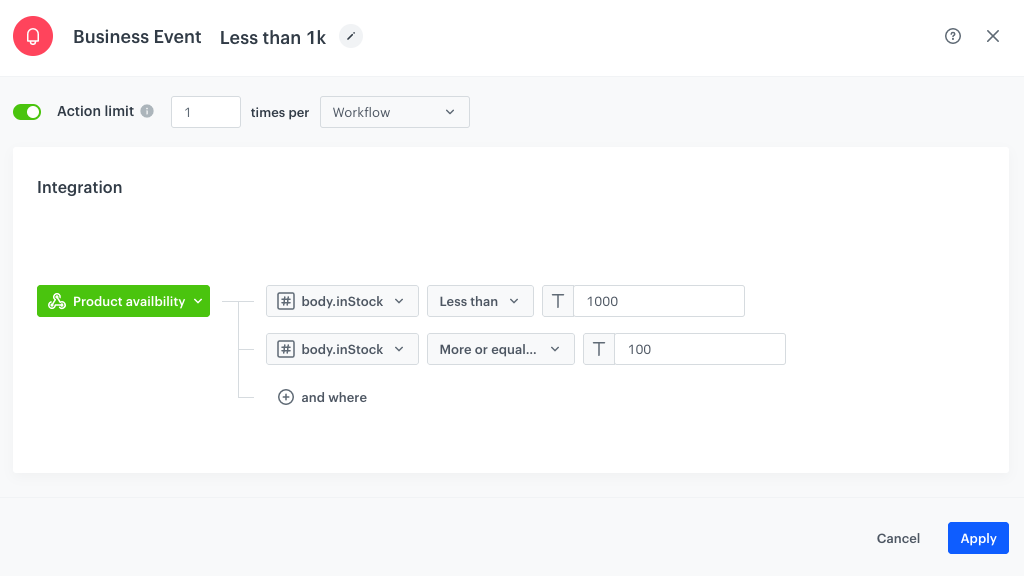The height and width of the screenshot is (576, 1024).
Task: Open the Less than operator dropdown
Action: coord(480,300)
